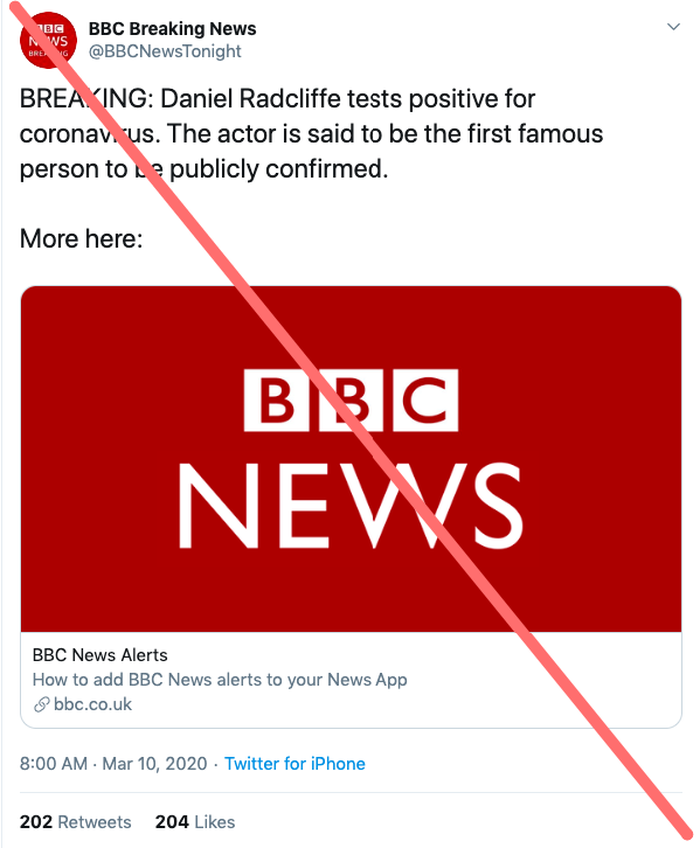Open the BBC News Alerts card title
Screen dimensions: 700x848
[x=100, y=655]
